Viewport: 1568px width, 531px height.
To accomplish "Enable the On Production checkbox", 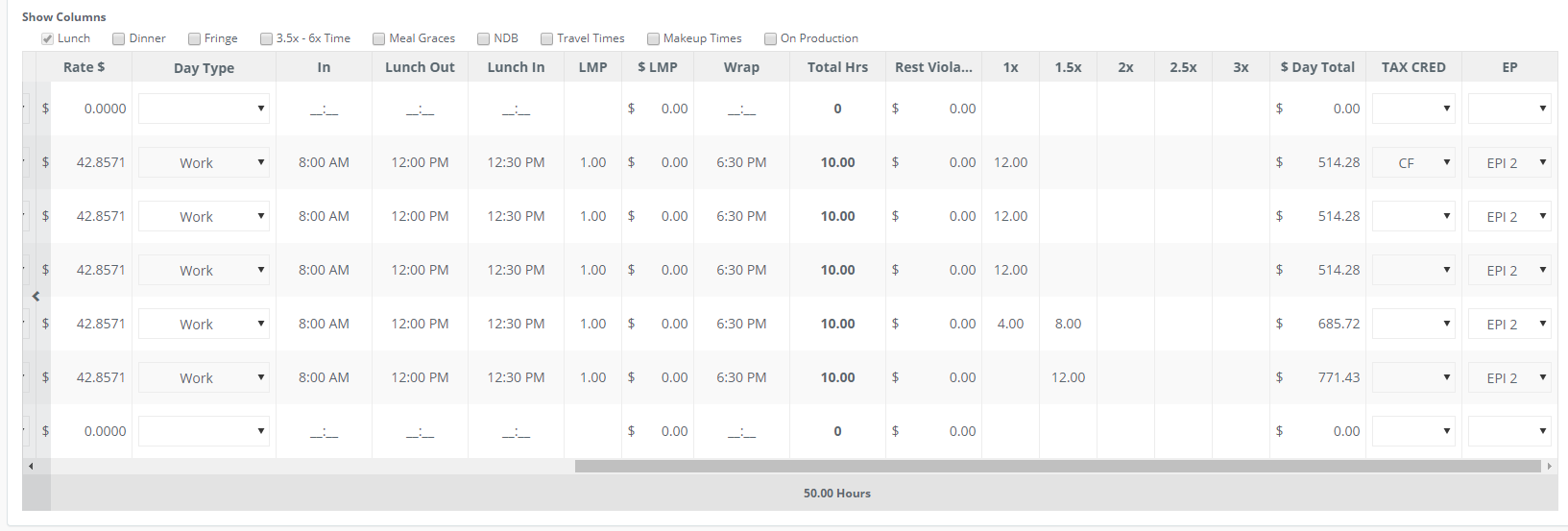I will tap(770, 38).
